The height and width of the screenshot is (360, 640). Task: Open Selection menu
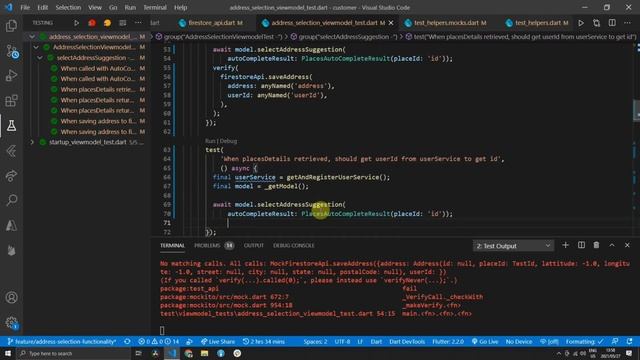68,7
